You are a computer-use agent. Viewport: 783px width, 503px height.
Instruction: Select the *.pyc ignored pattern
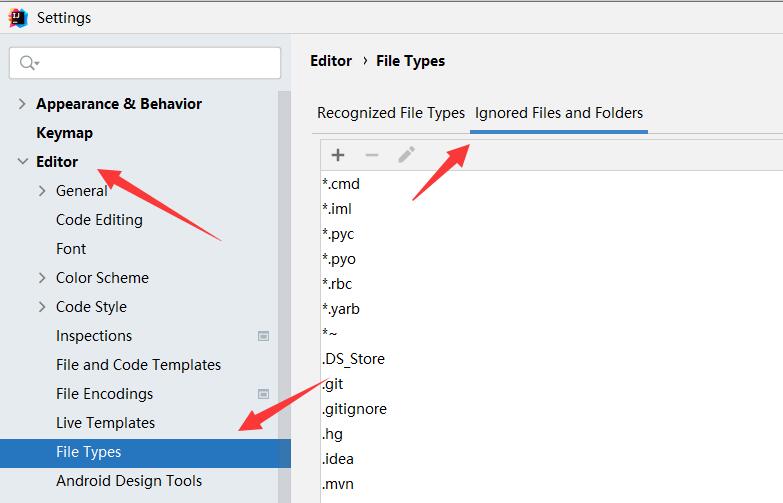pos(339,234)
